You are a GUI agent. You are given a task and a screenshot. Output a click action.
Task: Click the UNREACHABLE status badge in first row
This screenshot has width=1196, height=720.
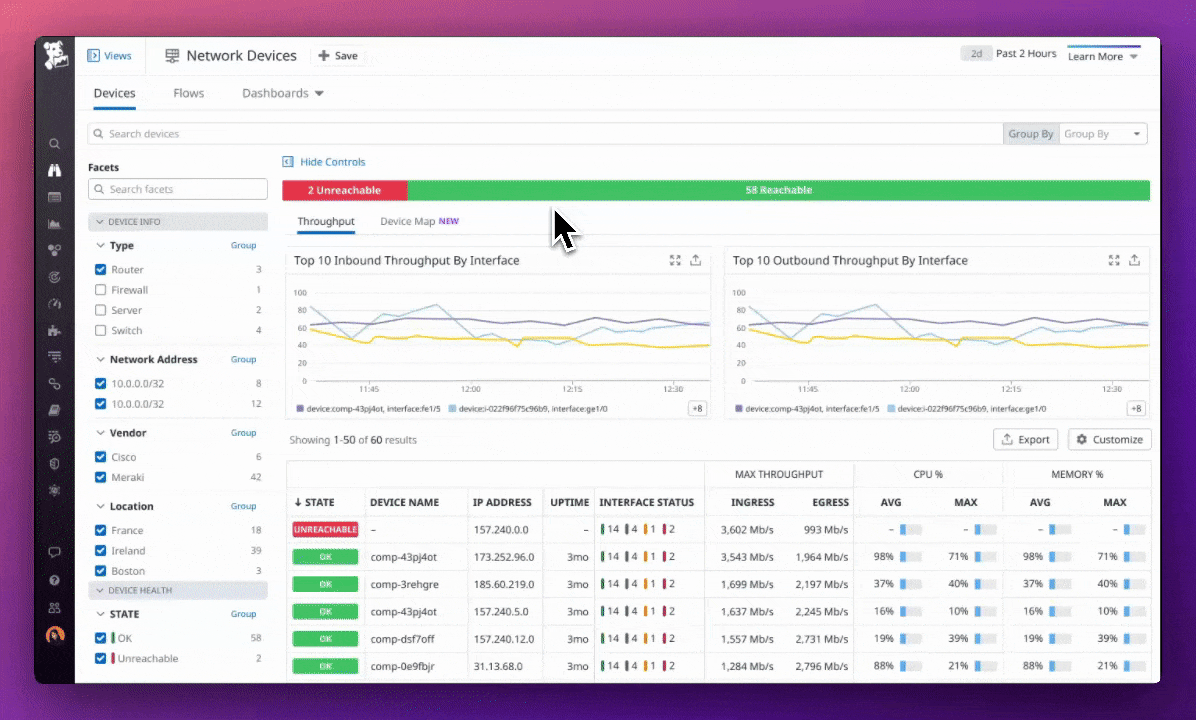pos(326,529)
